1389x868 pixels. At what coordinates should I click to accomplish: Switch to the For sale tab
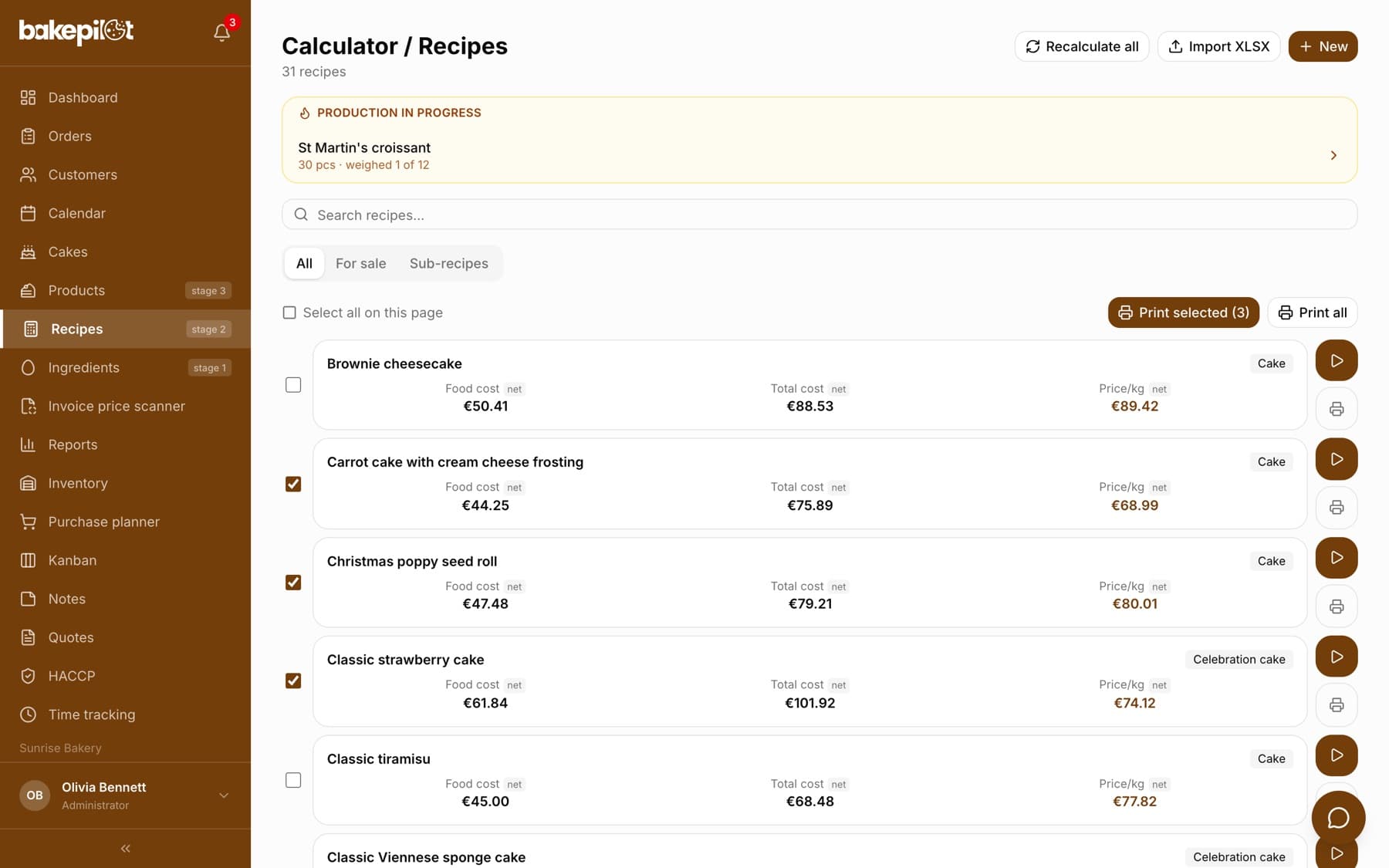360,263
